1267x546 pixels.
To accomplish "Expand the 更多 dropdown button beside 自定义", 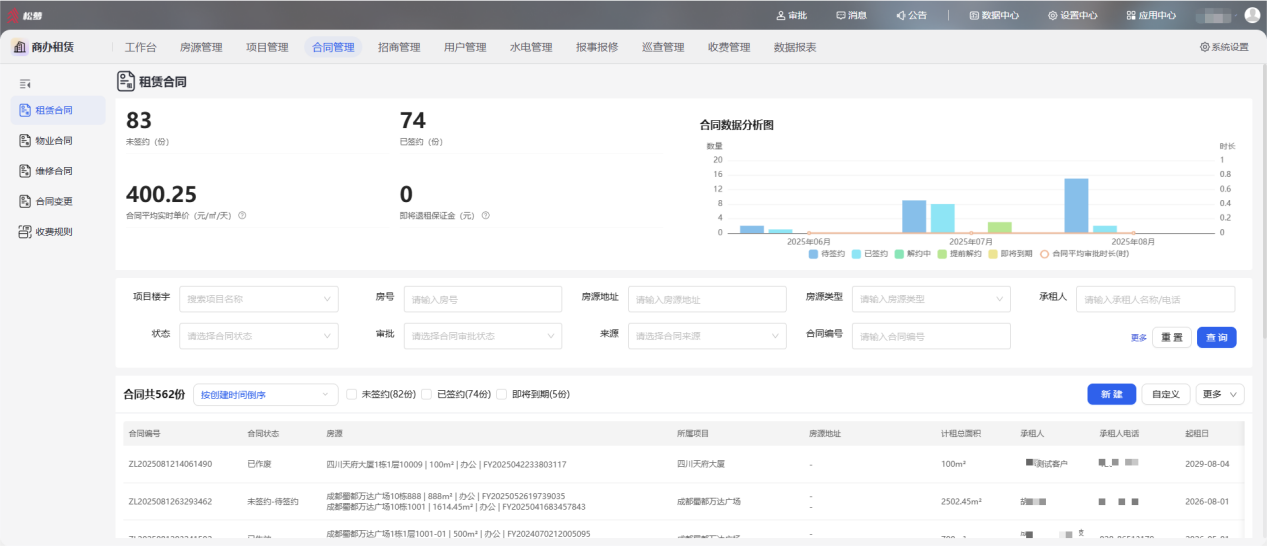I will (x=1220, y=394).
